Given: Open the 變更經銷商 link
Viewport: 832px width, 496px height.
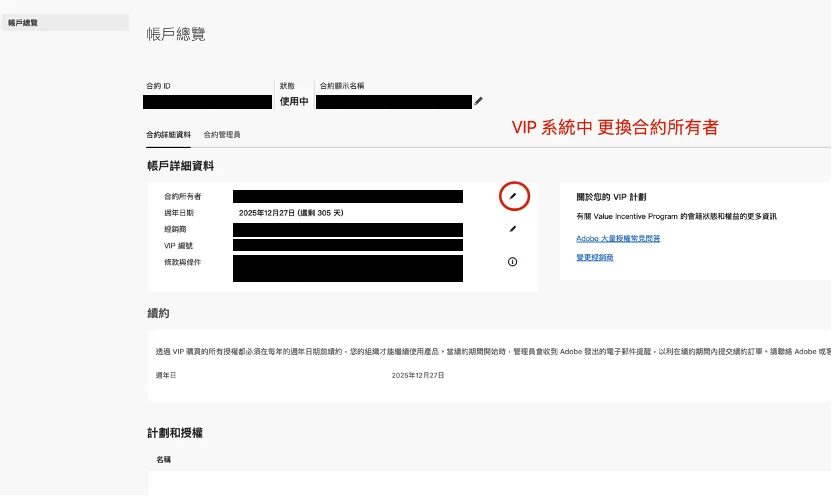Looking at the screenshot, I should (595, 257).
